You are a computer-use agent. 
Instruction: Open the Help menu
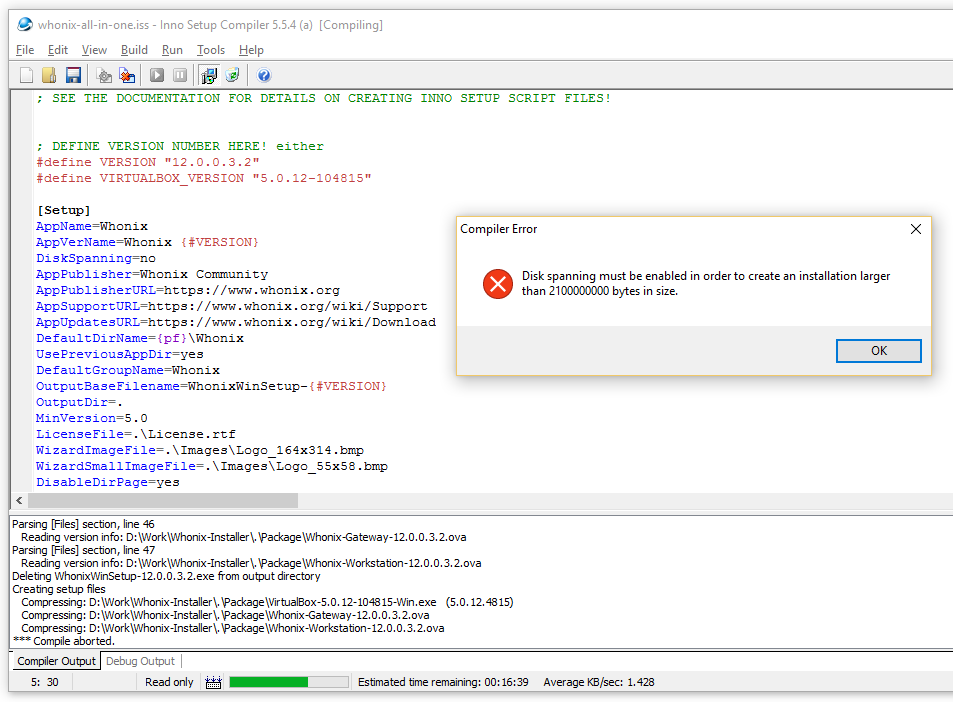click(x=251, y=50)
